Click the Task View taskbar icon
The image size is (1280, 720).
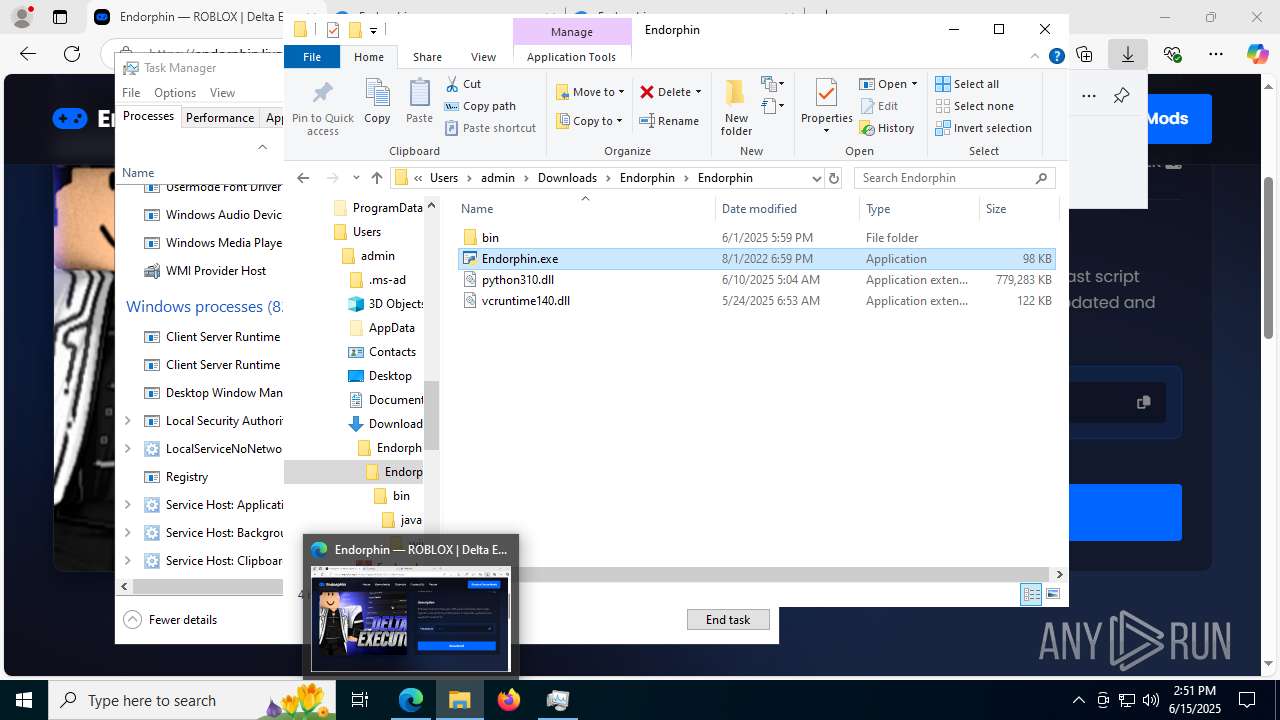(361, 700)
